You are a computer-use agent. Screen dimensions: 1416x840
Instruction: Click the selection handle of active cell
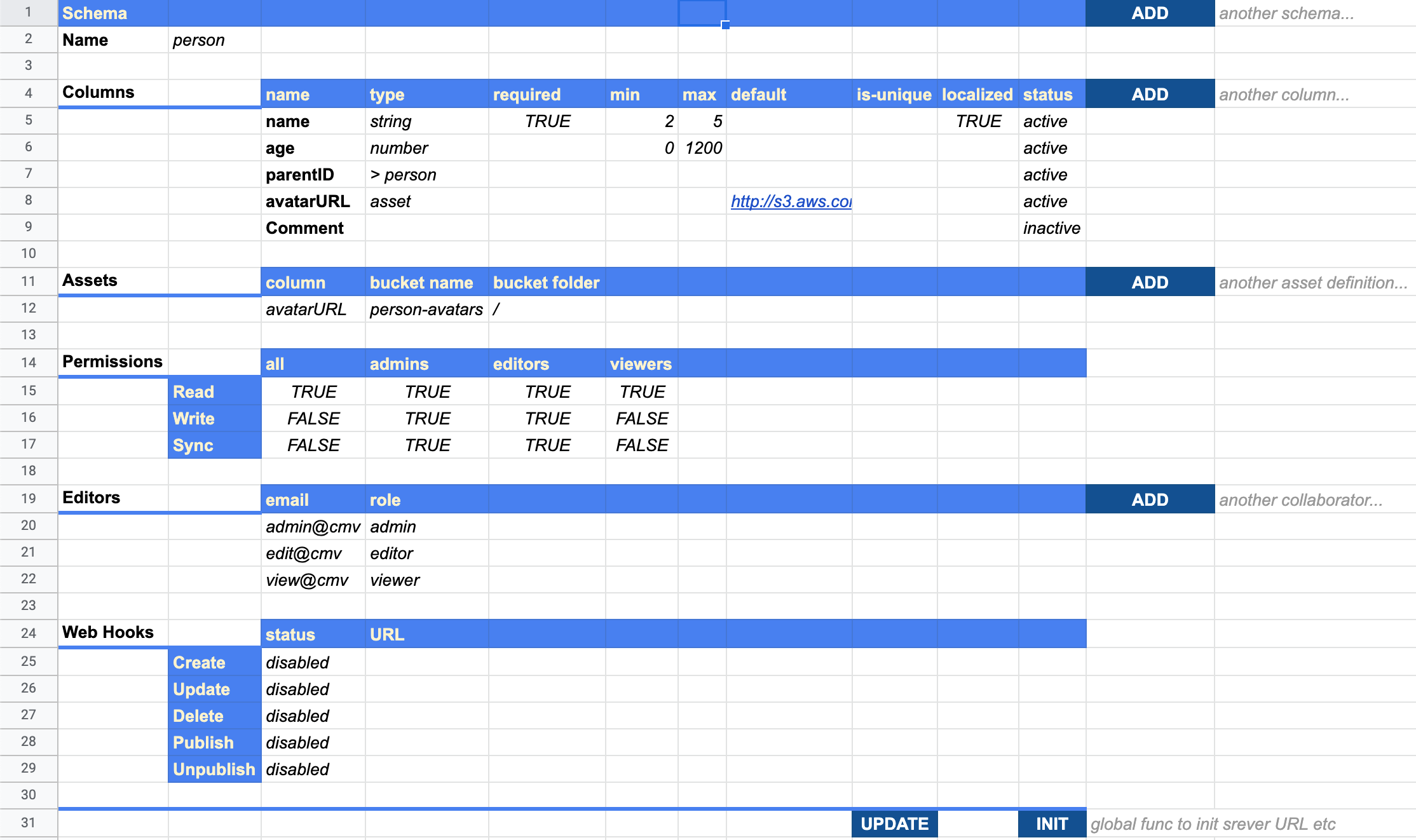(725, 25)
